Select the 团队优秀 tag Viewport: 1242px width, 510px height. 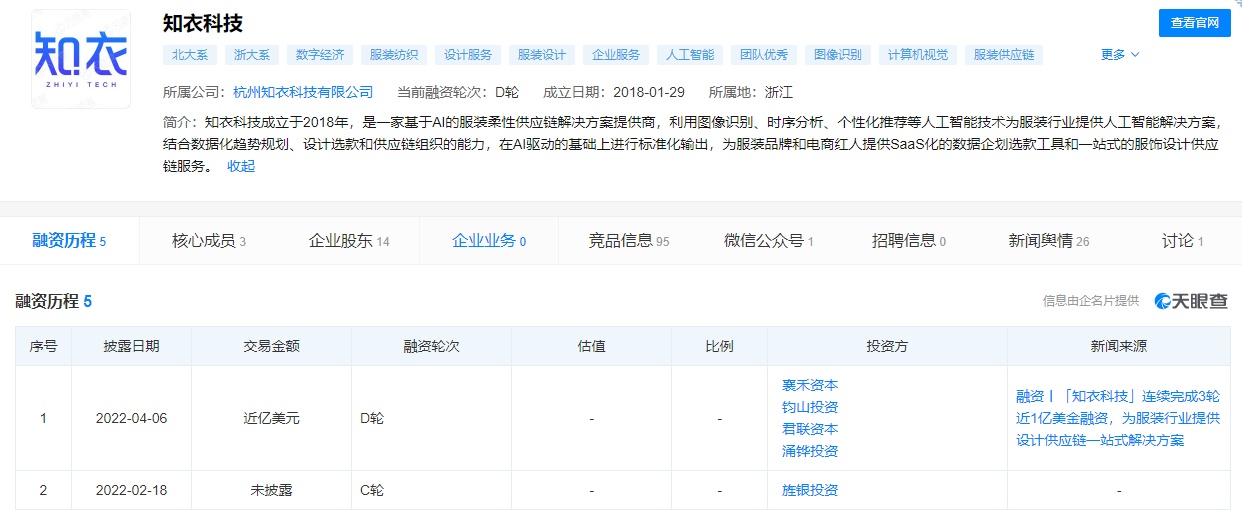pos(764,55)
